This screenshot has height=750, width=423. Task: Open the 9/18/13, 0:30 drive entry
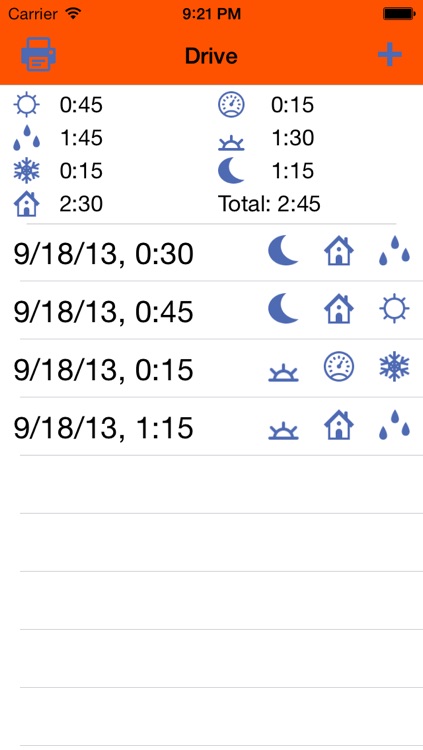click(x=212, y=253)
